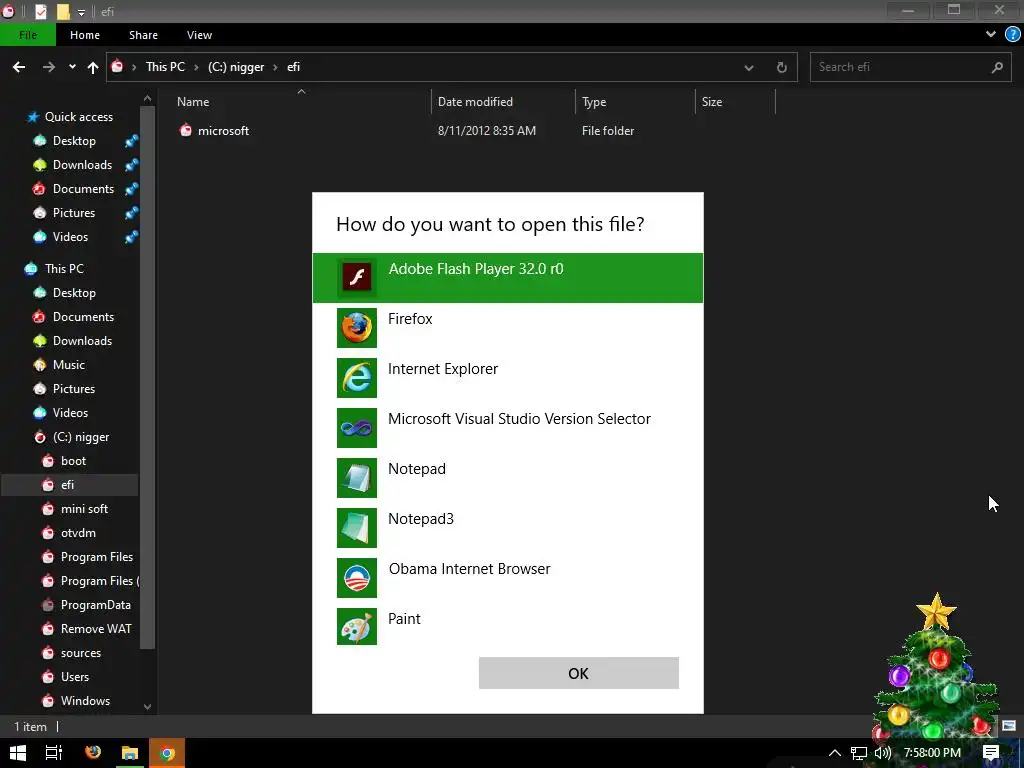Choose the Paint palette icon
1024x768 pixels.
[x=357, y=626]
